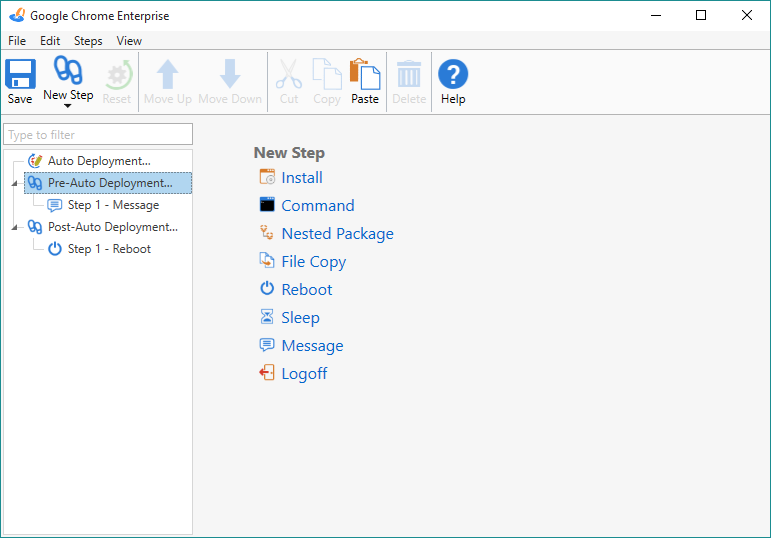The image size is (771, 538).
Task: Click the power icon beside Step 1 - Reboot
Action: 55,249
